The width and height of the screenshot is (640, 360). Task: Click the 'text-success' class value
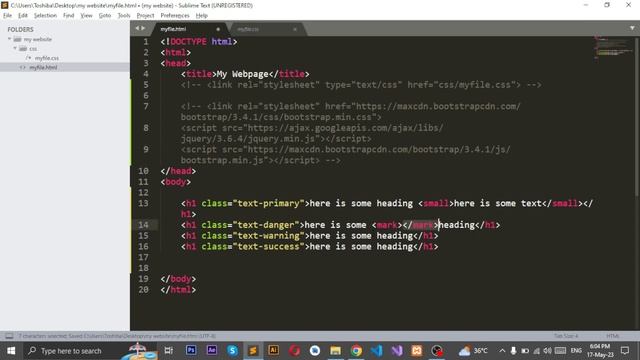coord(269,247)
